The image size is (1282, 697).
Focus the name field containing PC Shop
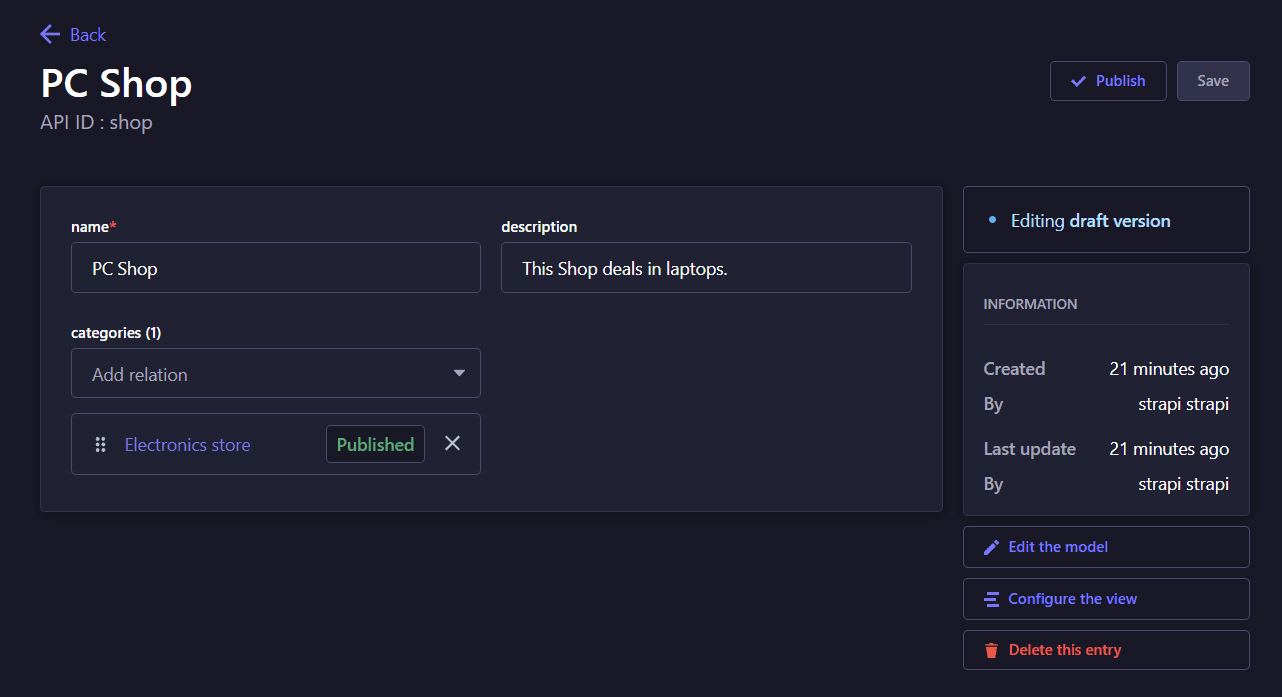(275, 268)
